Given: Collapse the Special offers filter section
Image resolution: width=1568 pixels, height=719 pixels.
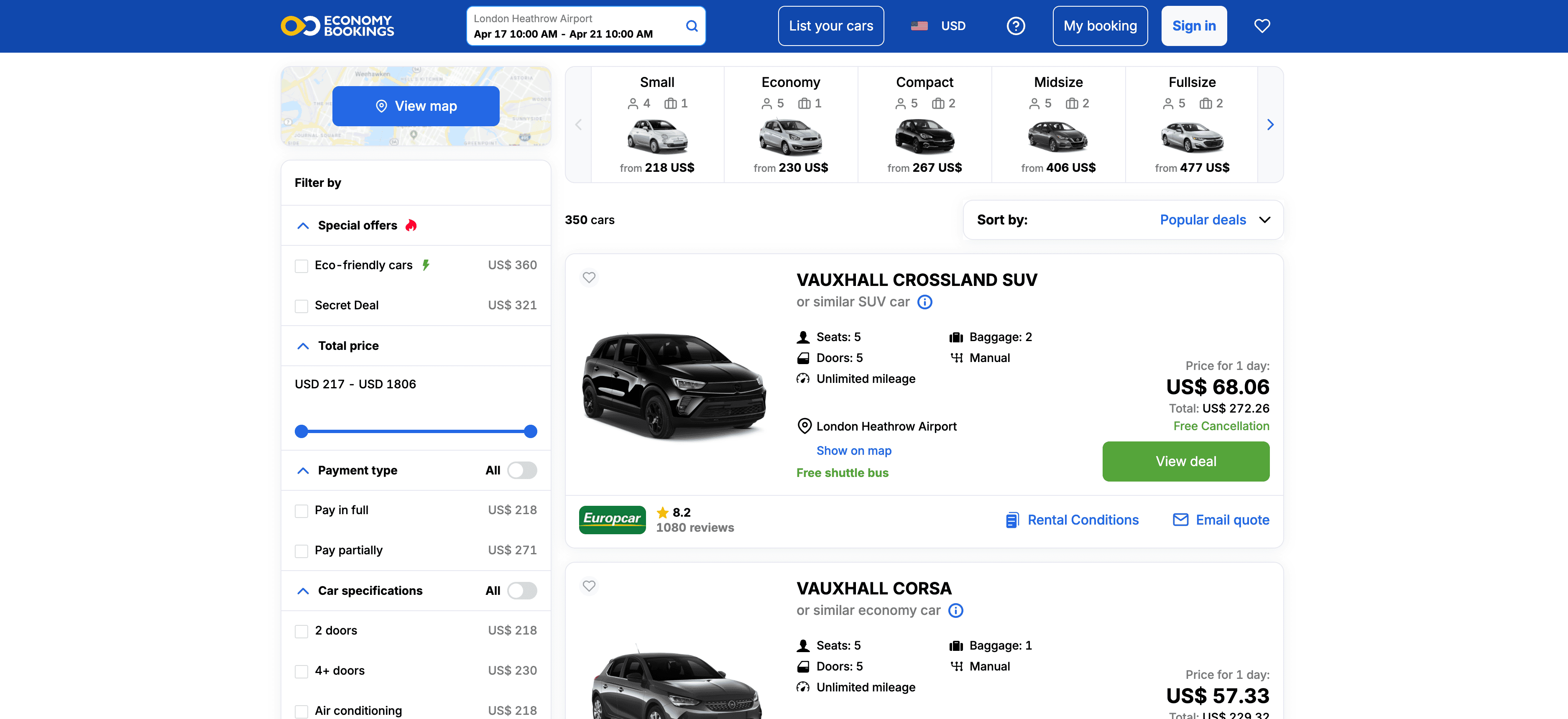Looking at the screenshot, I should pos(303,226).
